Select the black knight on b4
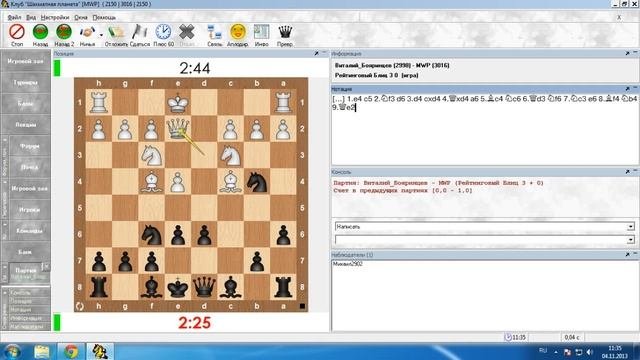Image resolution: width=640 pixels, height=360 pixels. click(x=257, y=182)
